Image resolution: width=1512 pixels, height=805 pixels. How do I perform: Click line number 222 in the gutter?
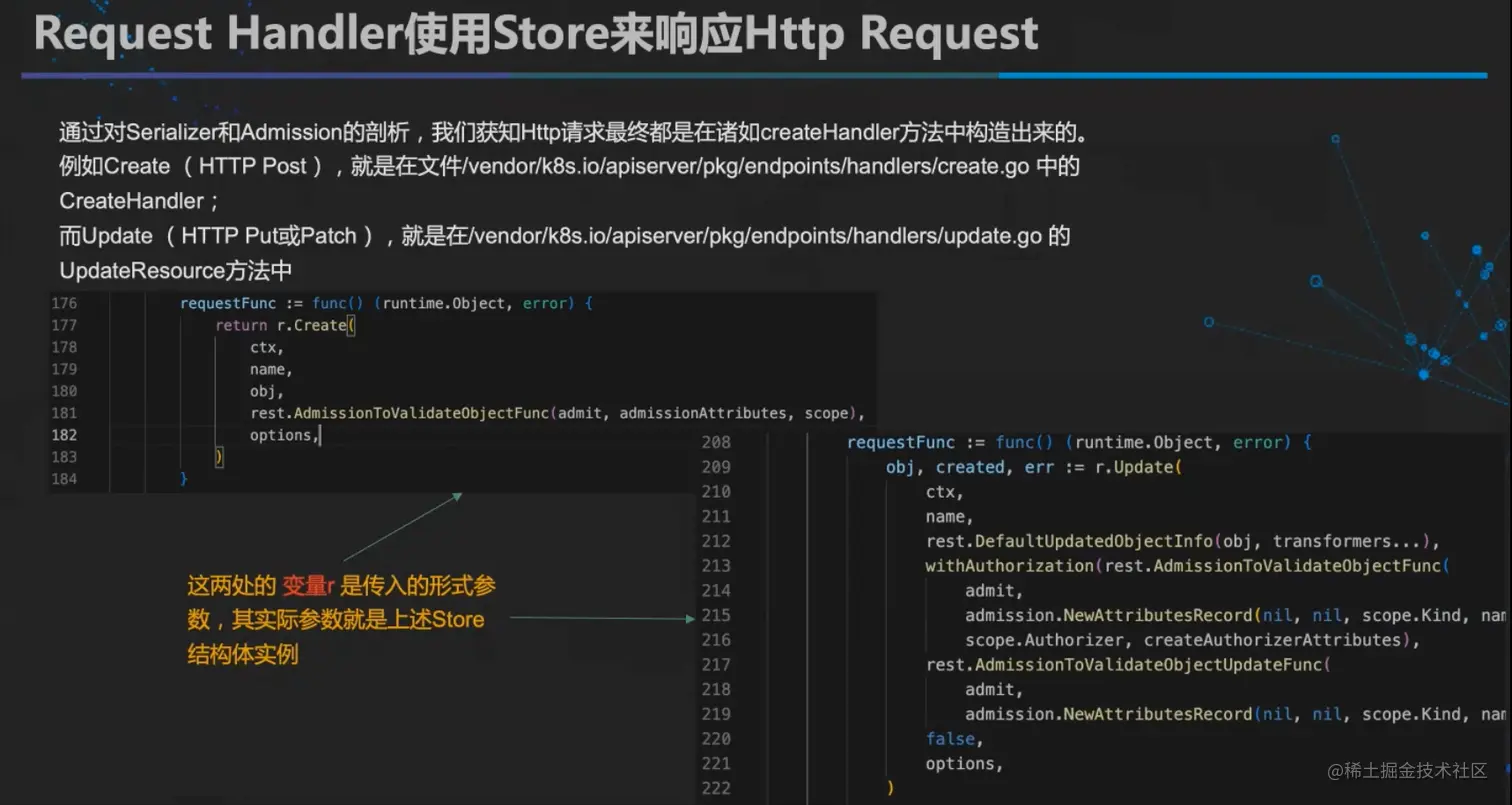716,788
